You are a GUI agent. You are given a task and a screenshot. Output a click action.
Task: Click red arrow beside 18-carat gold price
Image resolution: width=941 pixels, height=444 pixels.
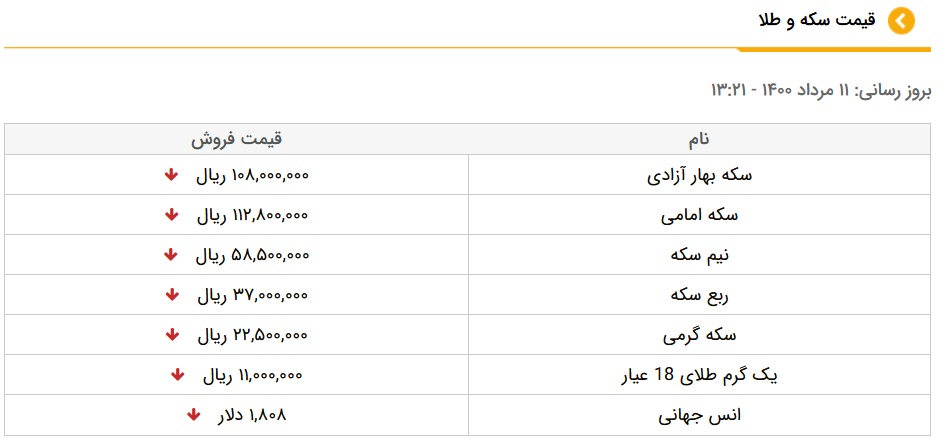[x=178, y=375]
